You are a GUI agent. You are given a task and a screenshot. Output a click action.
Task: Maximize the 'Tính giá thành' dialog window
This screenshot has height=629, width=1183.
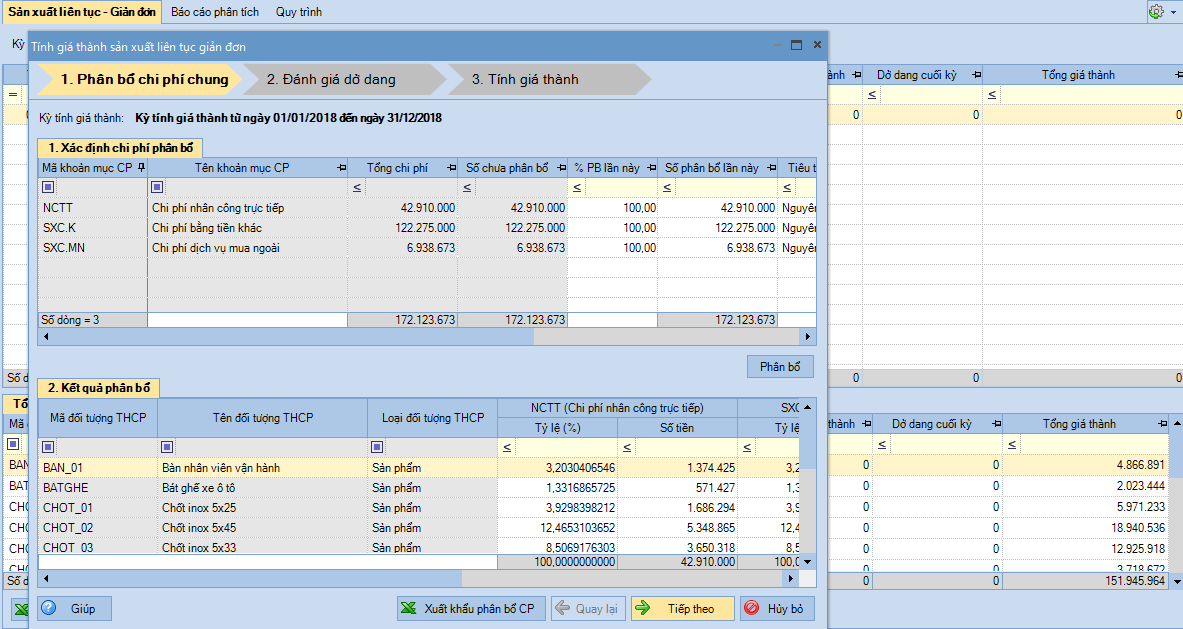point(796,45)
